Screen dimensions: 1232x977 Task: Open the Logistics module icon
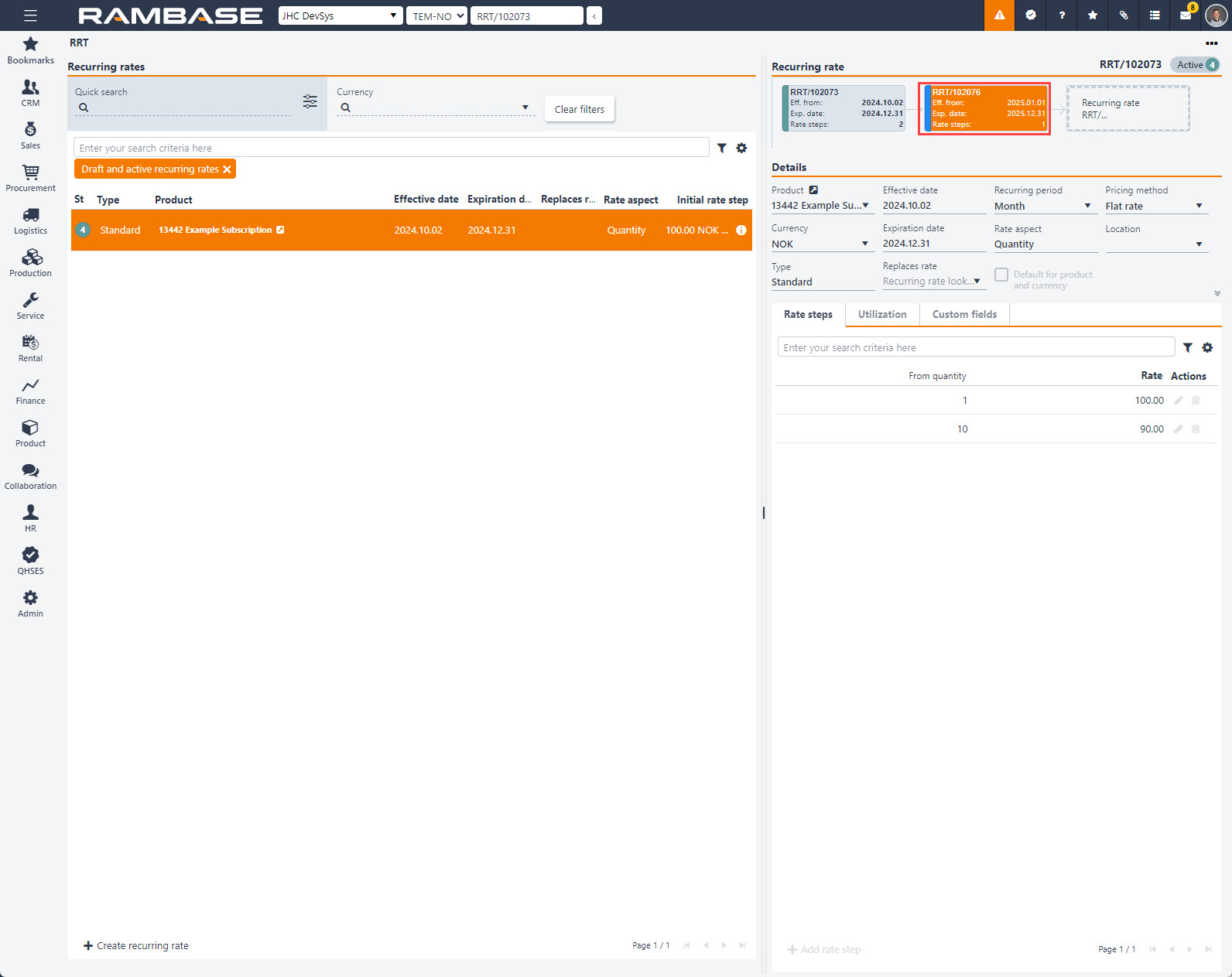30,220
